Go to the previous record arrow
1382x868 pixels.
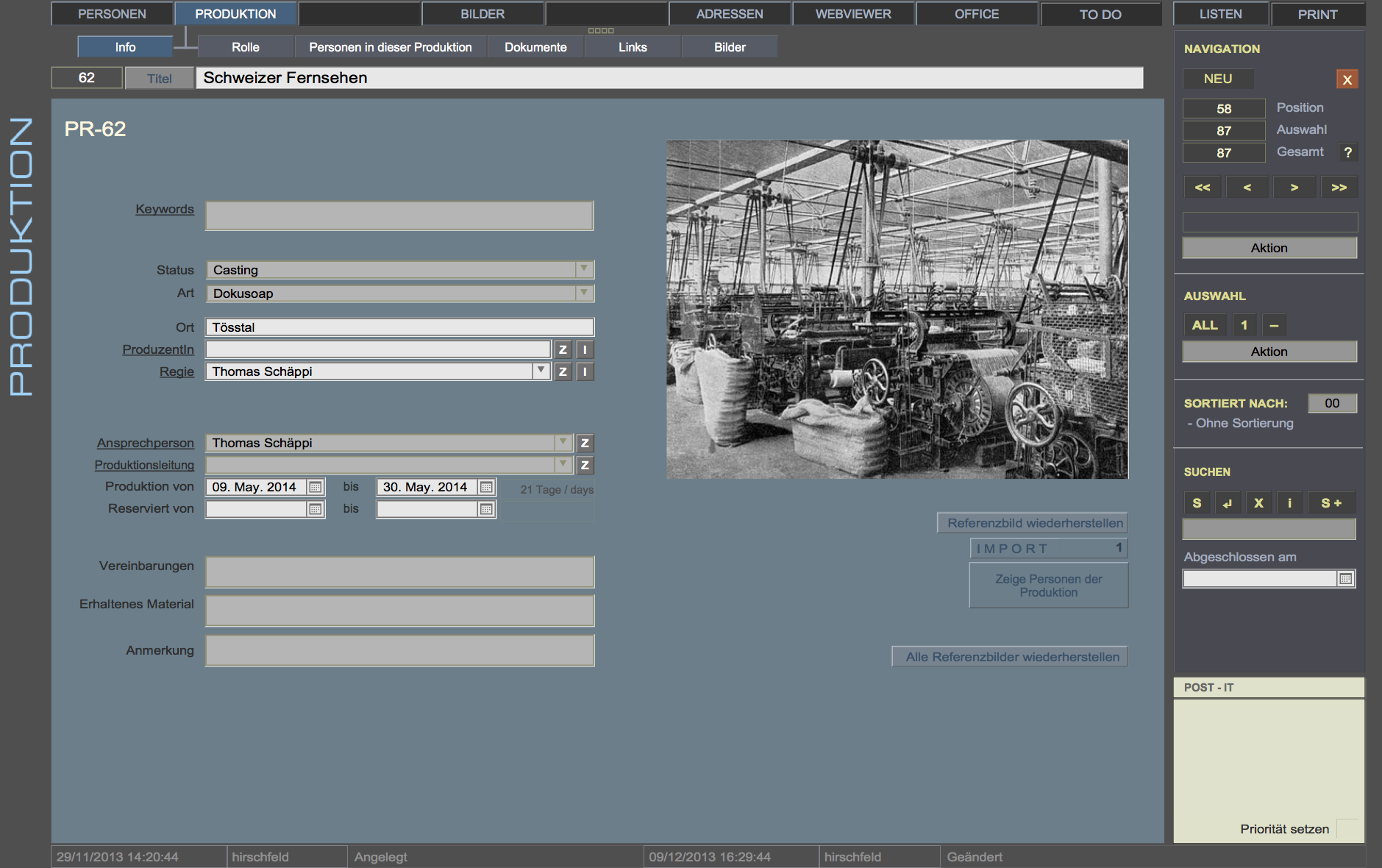pyautogui.click(x=1247, y=188)
